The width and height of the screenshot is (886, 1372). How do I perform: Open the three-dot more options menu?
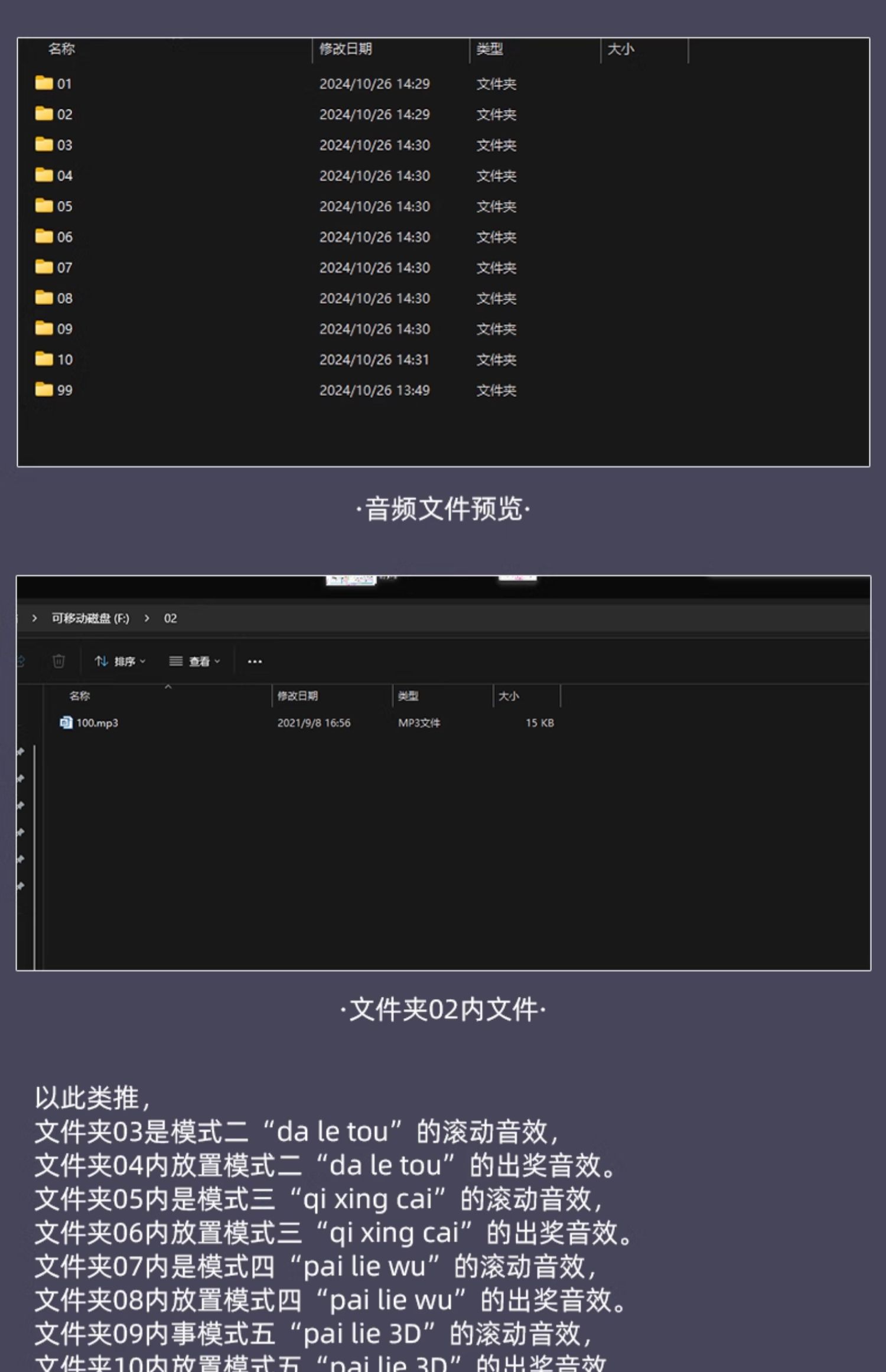(255, 661)
